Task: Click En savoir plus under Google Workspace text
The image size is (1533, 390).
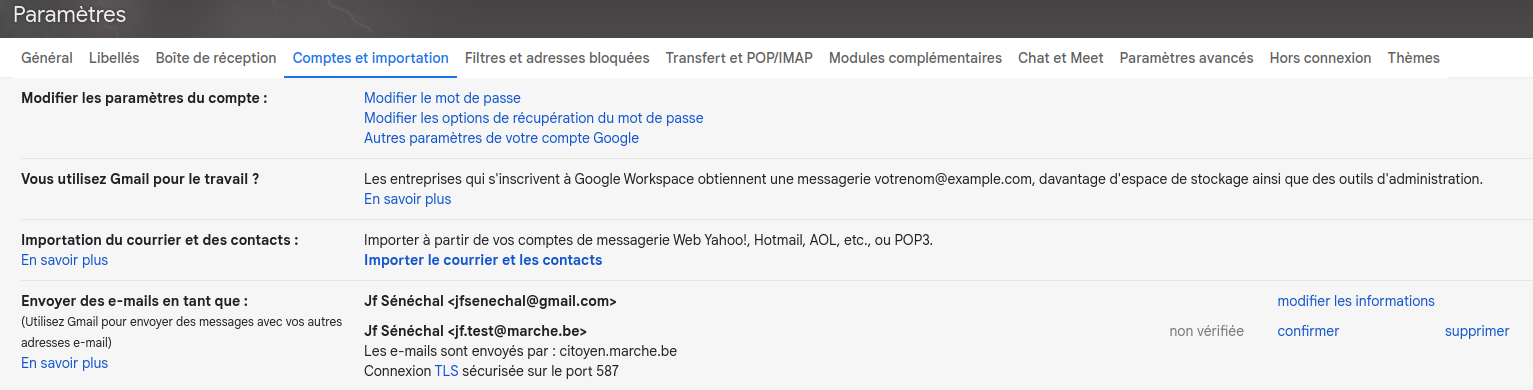Action: point(408,199)
